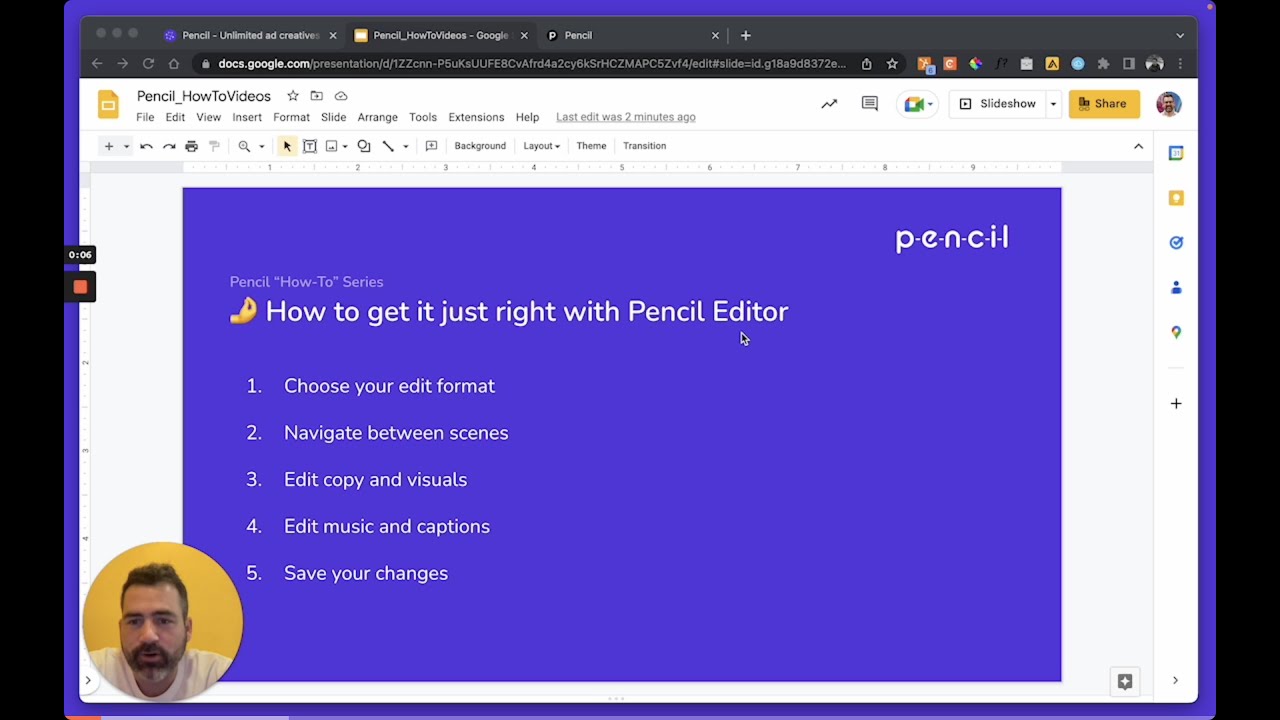Click the Transition button

[644, 146]
